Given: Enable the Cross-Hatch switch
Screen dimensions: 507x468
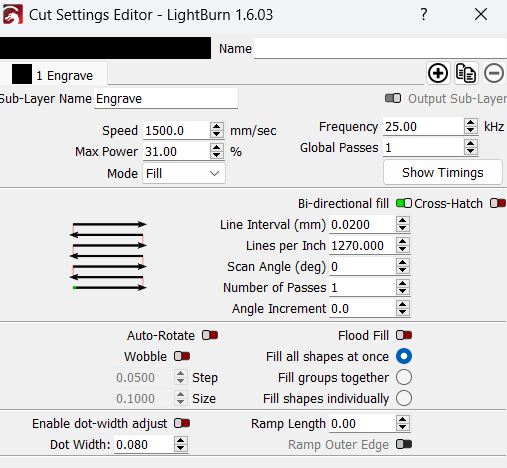Looking at the screenshot, I should (498, 203).
